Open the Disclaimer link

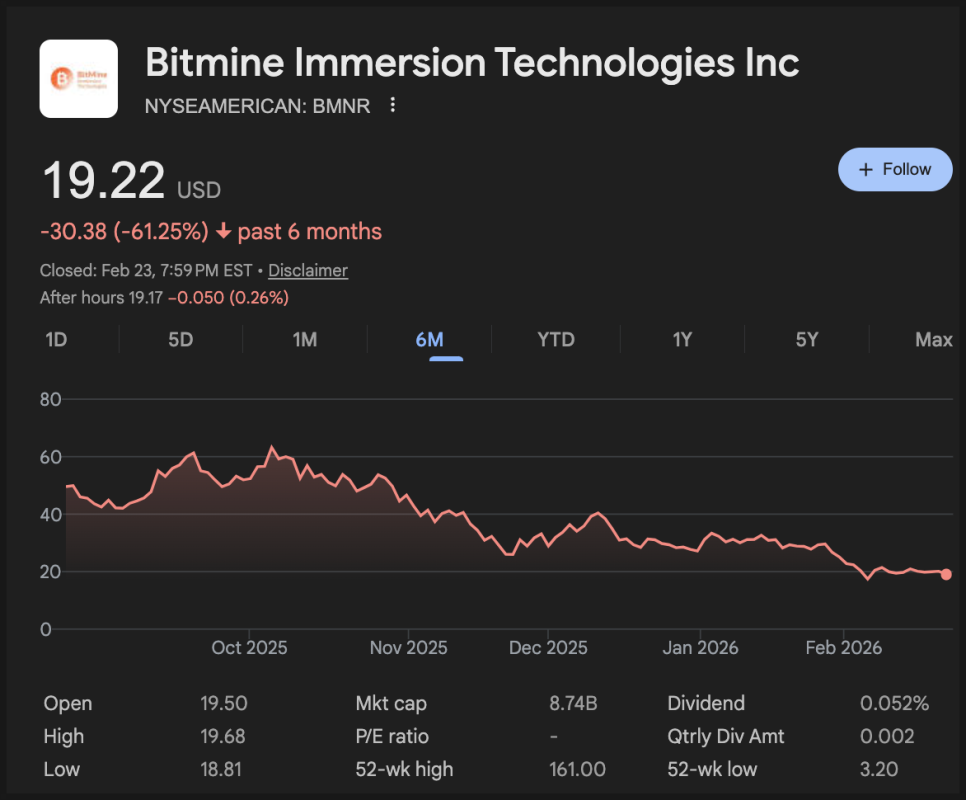308,270
